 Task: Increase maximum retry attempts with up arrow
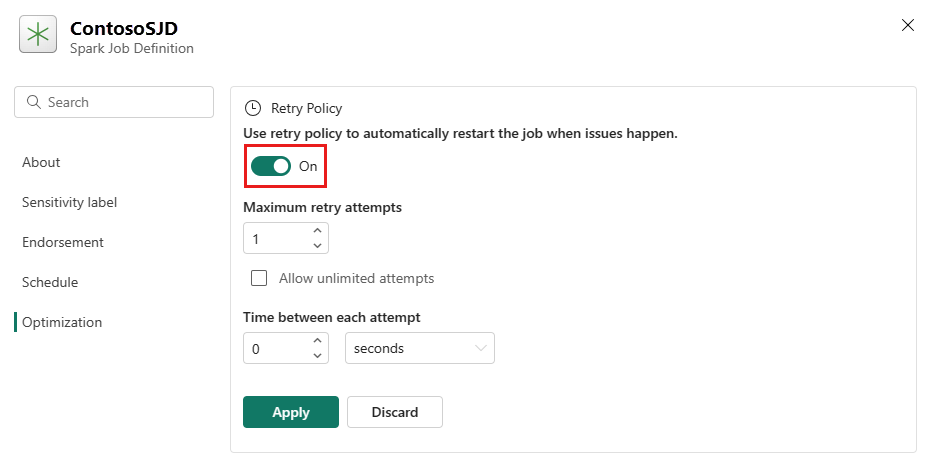click(317, 231)
